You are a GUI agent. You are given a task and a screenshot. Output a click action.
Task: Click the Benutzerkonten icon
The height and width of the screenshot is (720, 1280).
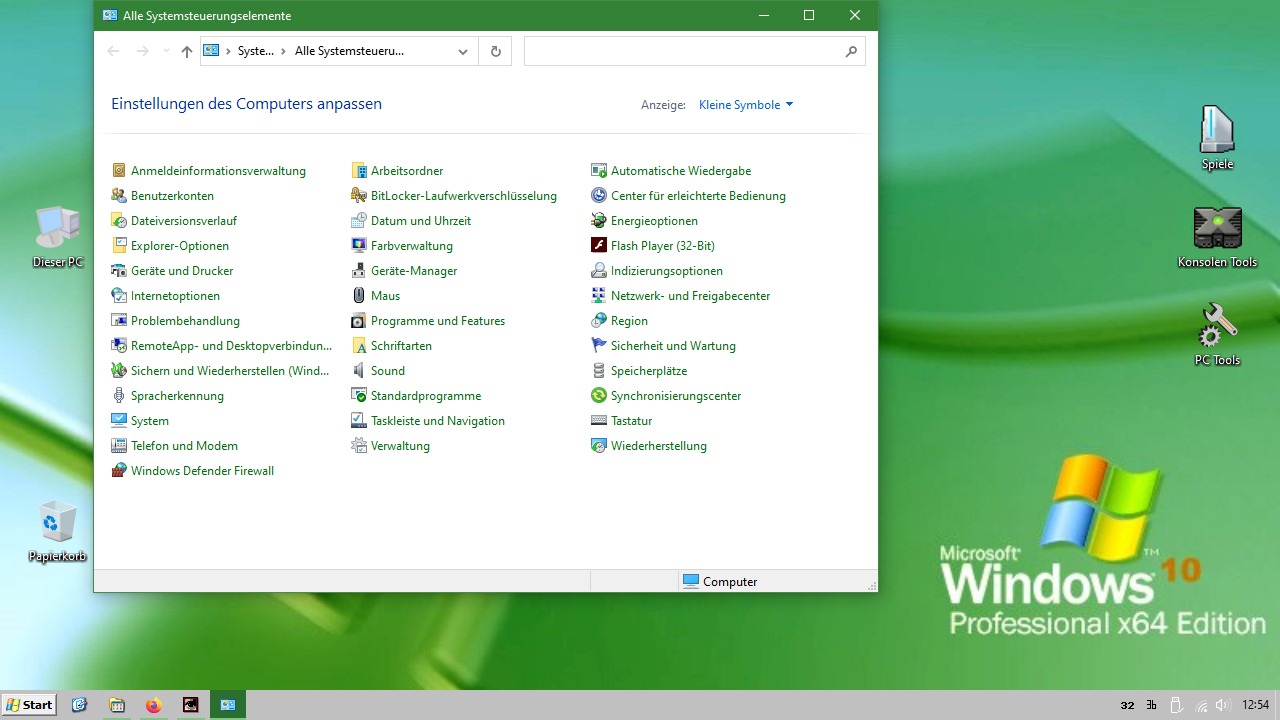tap(119, 196)
